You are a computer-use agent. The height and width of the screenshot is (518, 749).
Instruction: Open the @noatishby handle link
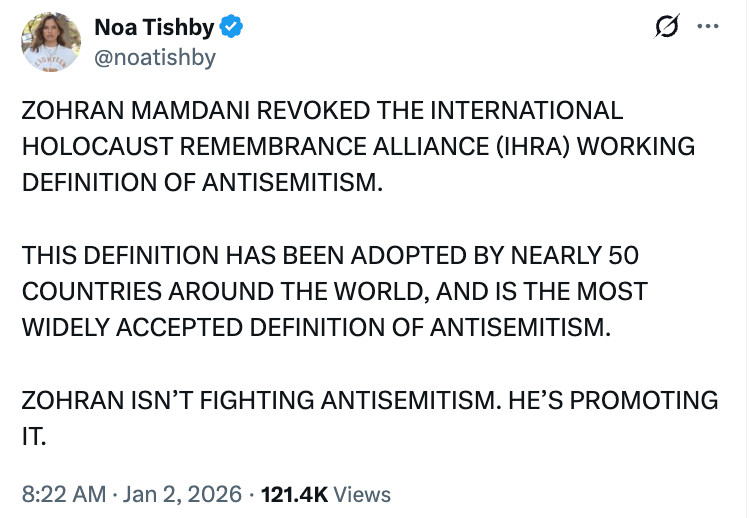[155, 58]
